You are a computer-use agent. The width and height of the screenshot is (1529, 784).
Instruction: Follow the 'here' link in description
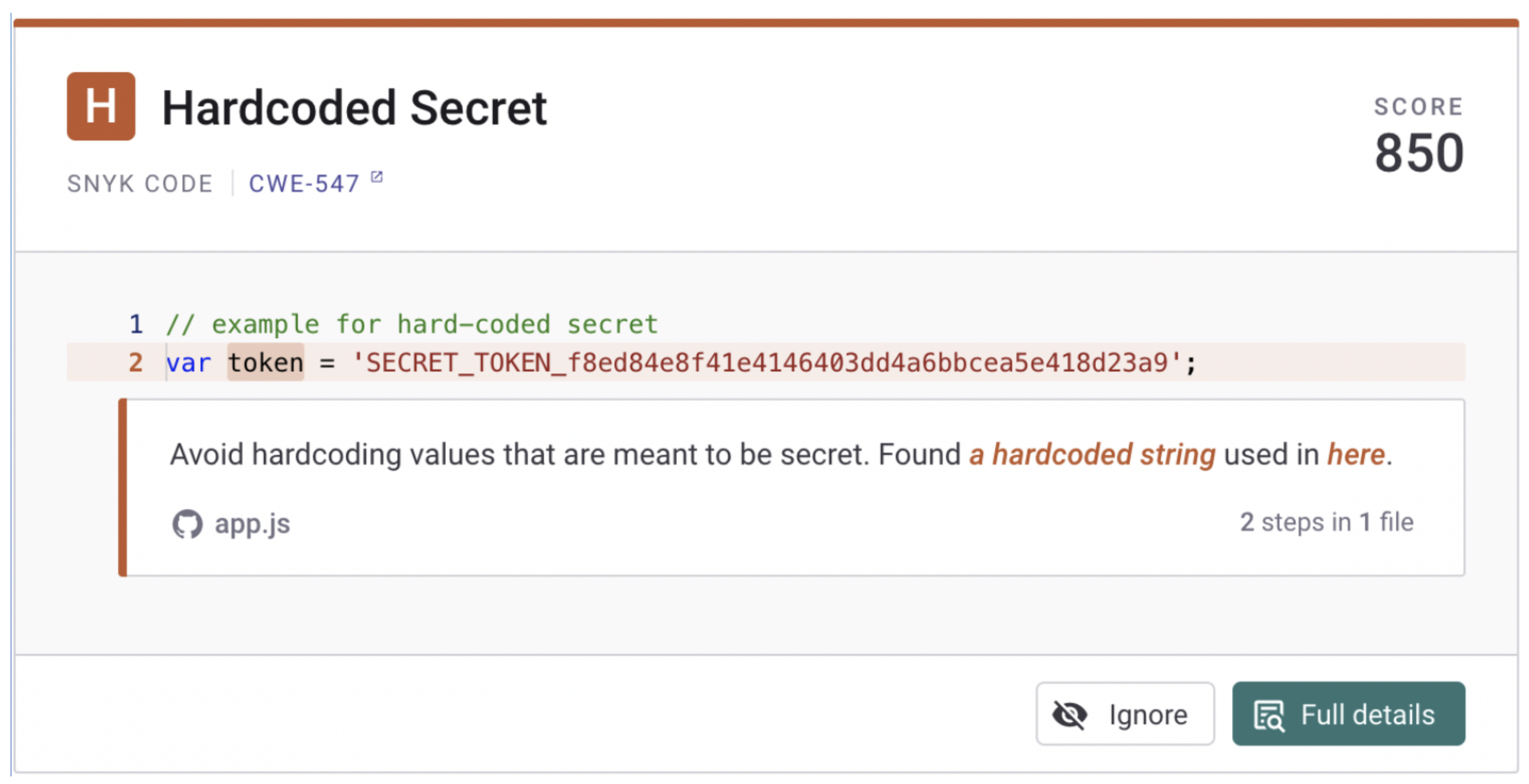point(1356,455)
